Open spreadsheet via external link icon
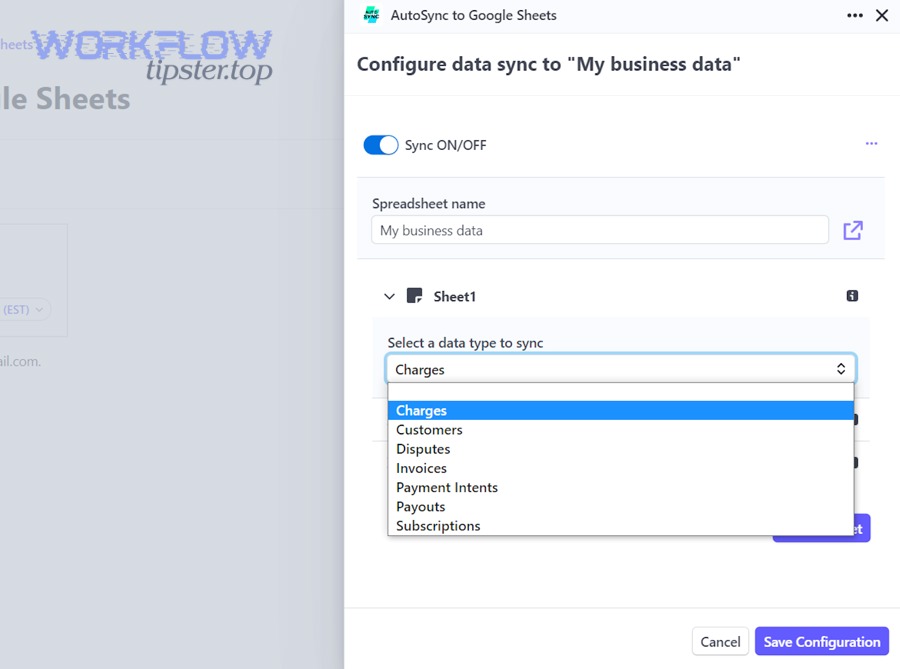Viewport: 900px width, 669px height. pos(852,230)
